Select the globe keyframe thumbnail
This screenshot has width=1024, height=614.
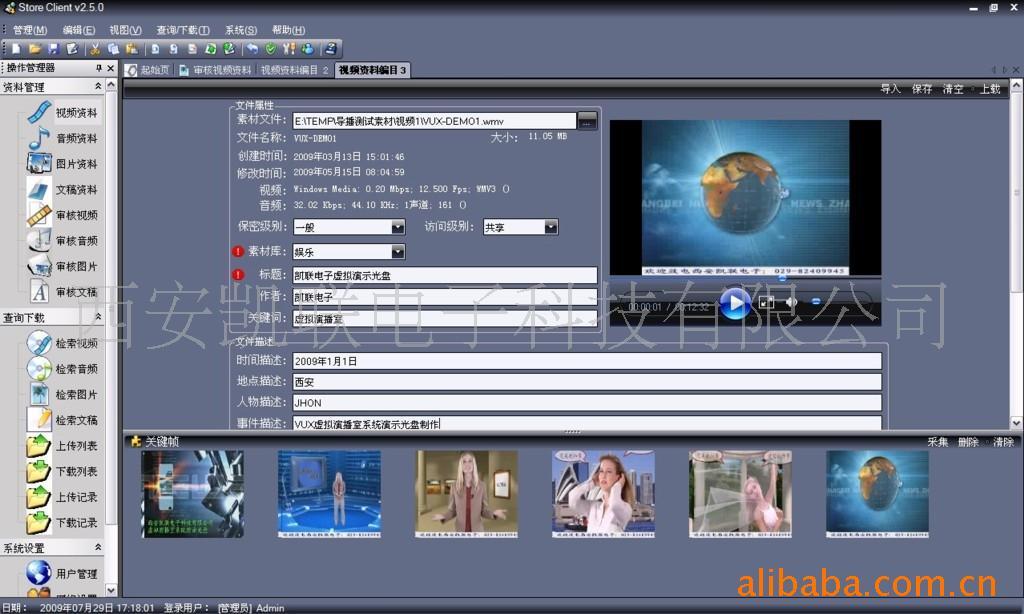tap(877, 494)
